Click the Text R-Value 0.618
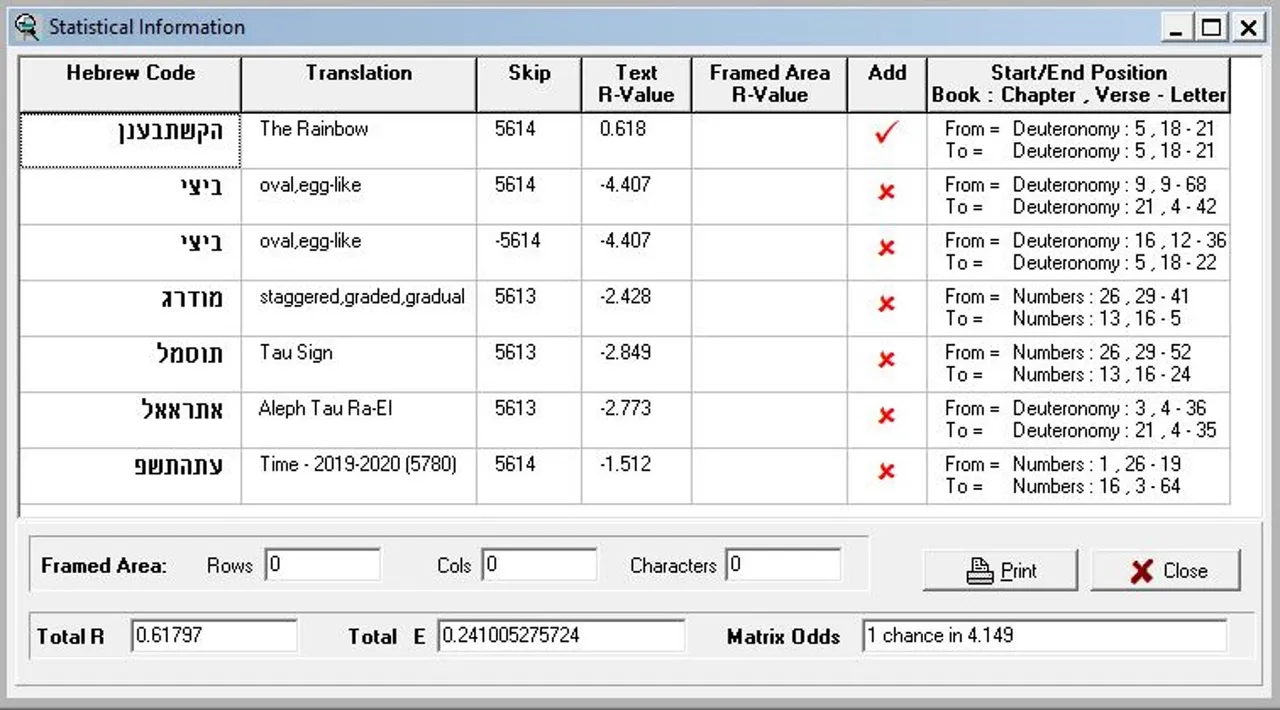 (623, 128)
